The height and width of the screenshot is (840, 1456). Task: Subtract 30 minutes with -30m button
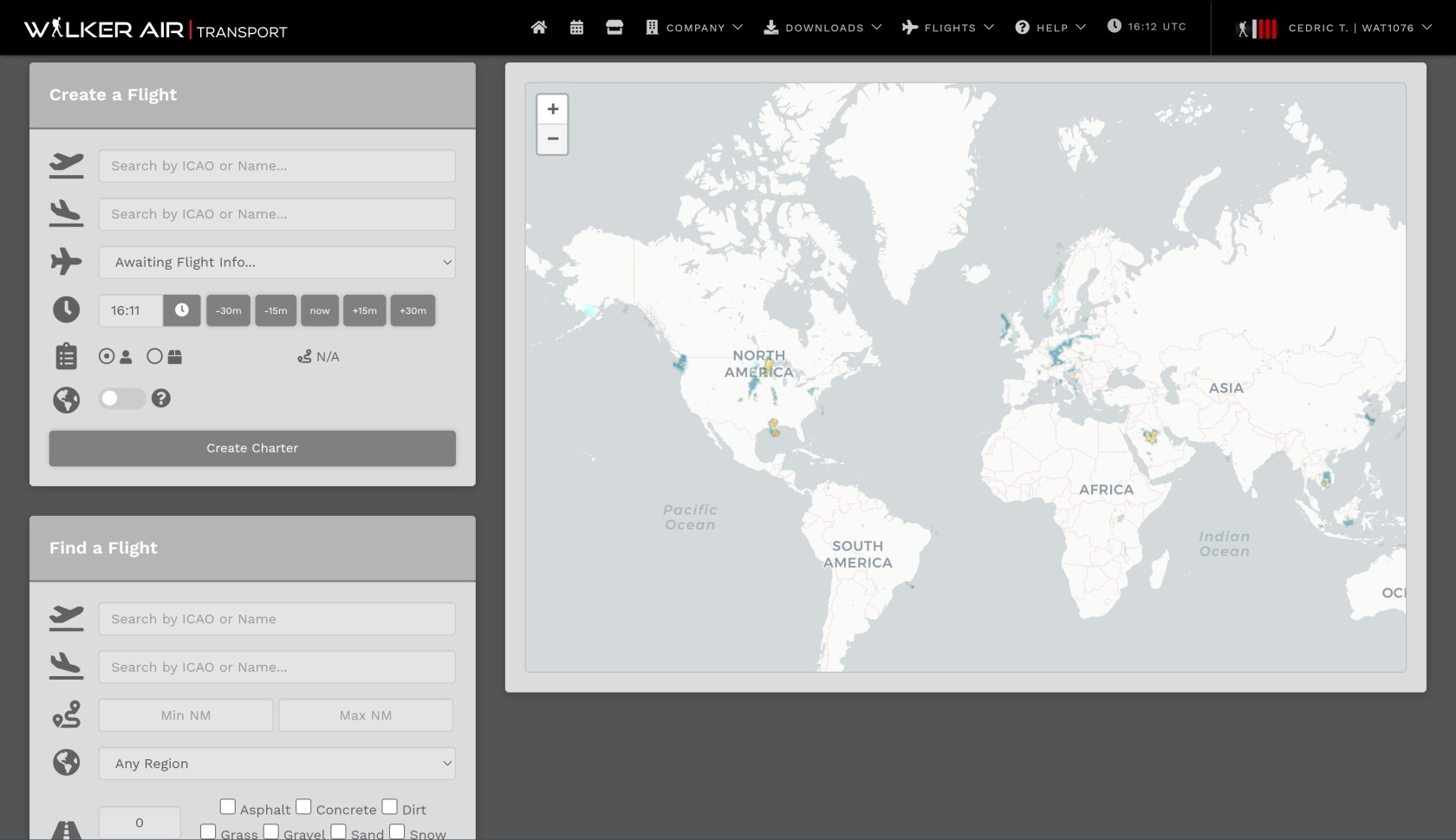pos(229,310)
